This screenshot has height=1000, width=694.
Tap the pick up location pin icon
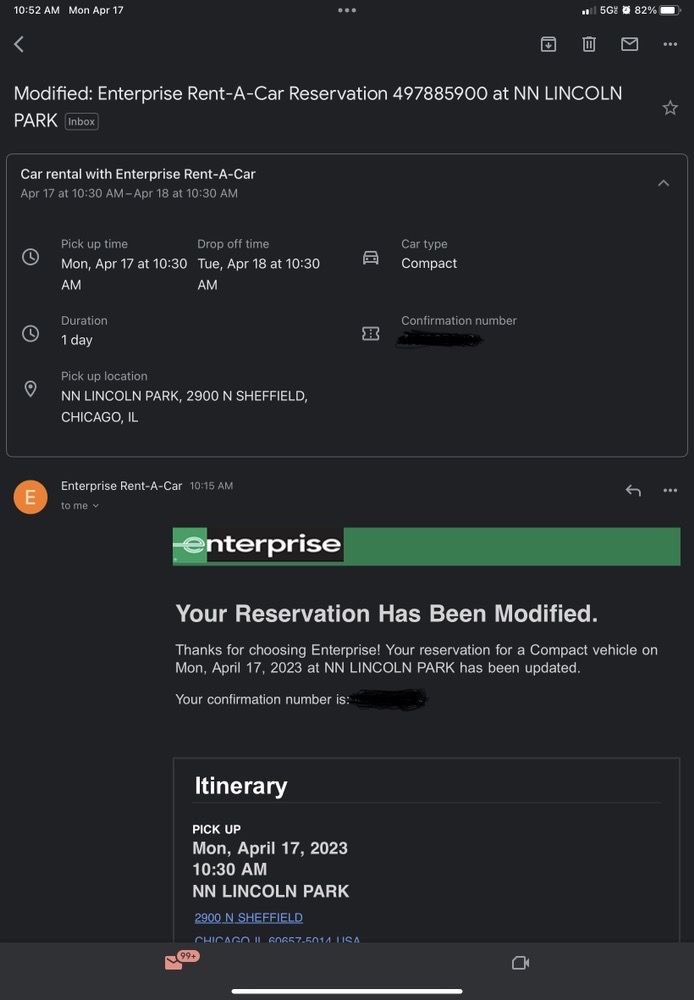(31, 389)
